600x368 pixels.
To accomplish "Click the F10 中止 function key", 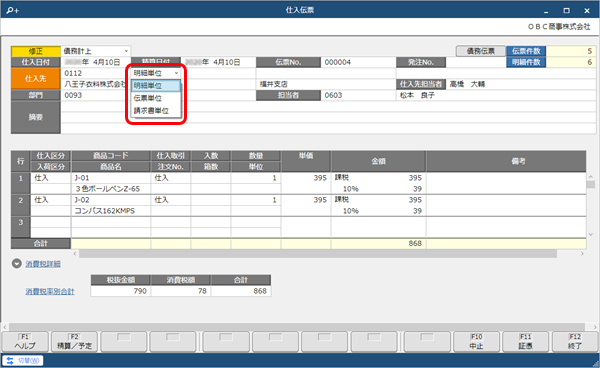I will (476, 341).
